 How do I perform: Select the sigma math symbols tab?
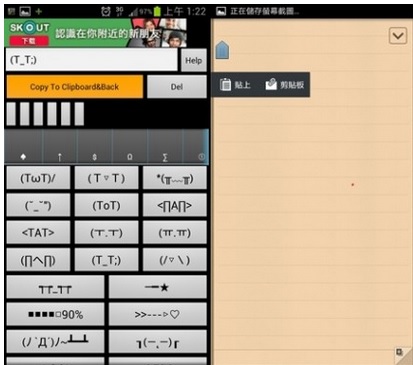click(x=165, y=147)
